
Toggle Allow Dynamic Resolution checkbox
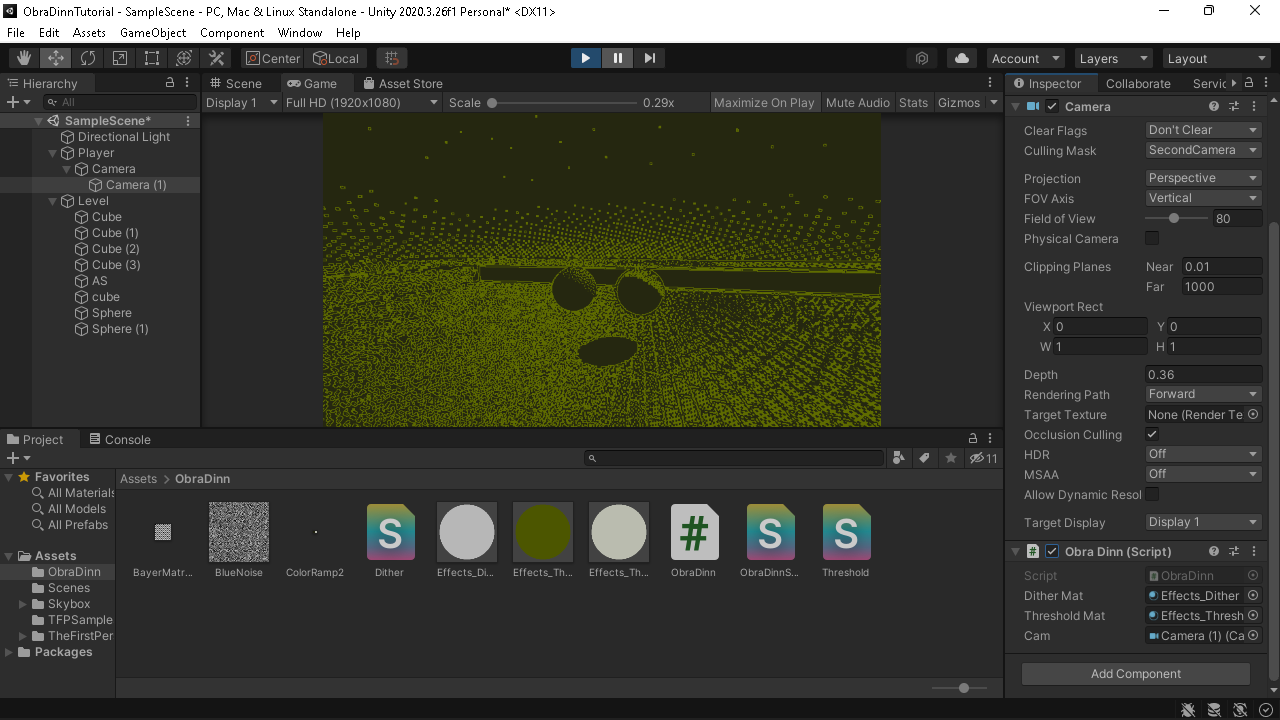pyautogui.click(x=1152, y=494)
